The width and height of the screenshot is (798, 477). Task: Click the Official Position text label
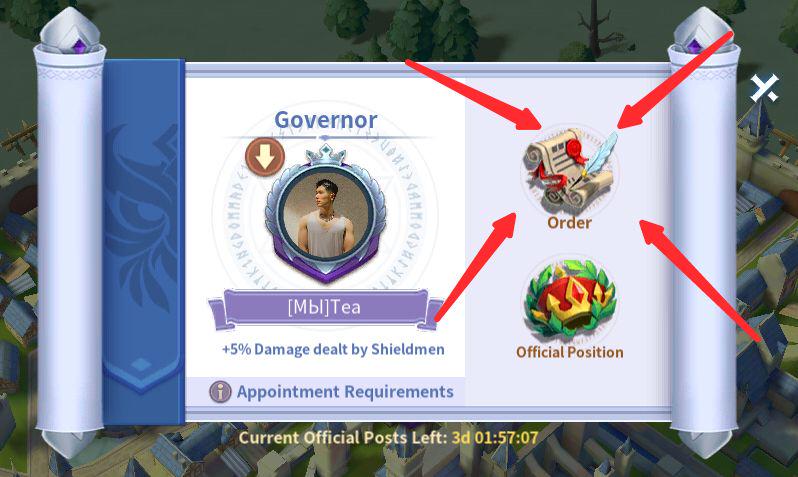tap(569, 352)
